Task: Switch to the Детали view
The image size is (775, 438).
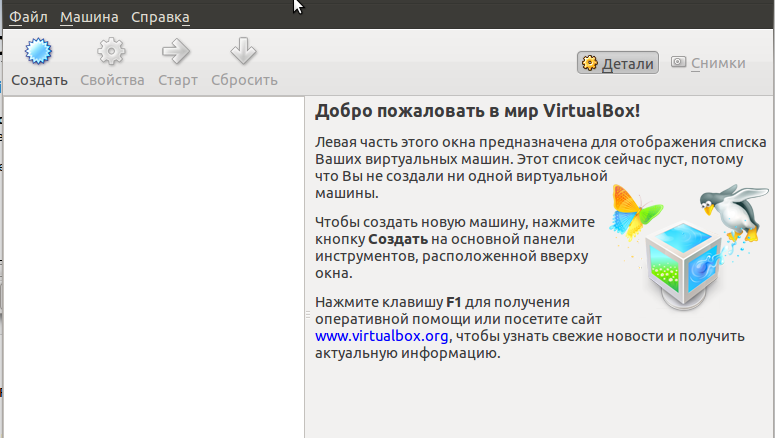Action: pyautogui.click(x=618, y=63)
